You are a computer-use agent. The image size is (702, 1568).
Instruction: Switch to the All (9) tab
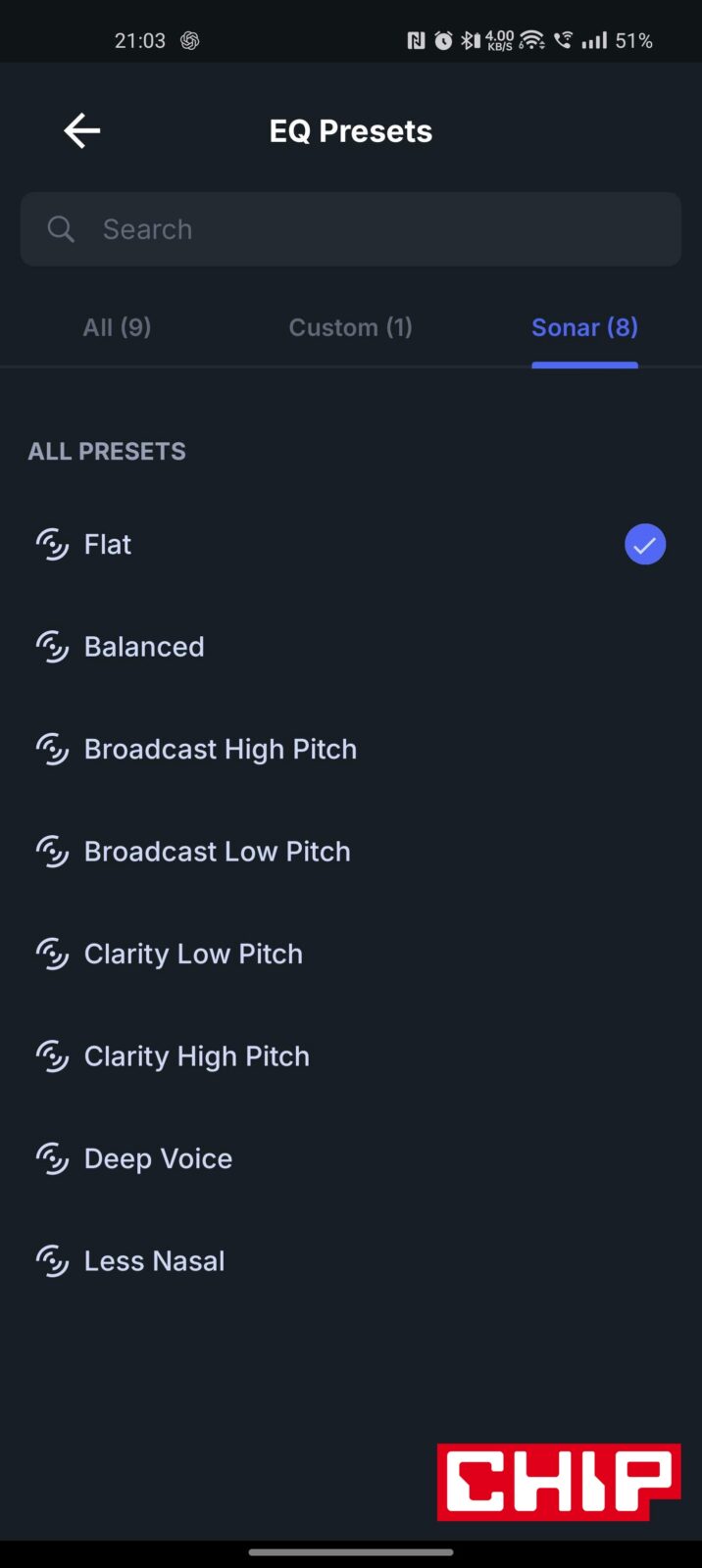pos(117,327)
